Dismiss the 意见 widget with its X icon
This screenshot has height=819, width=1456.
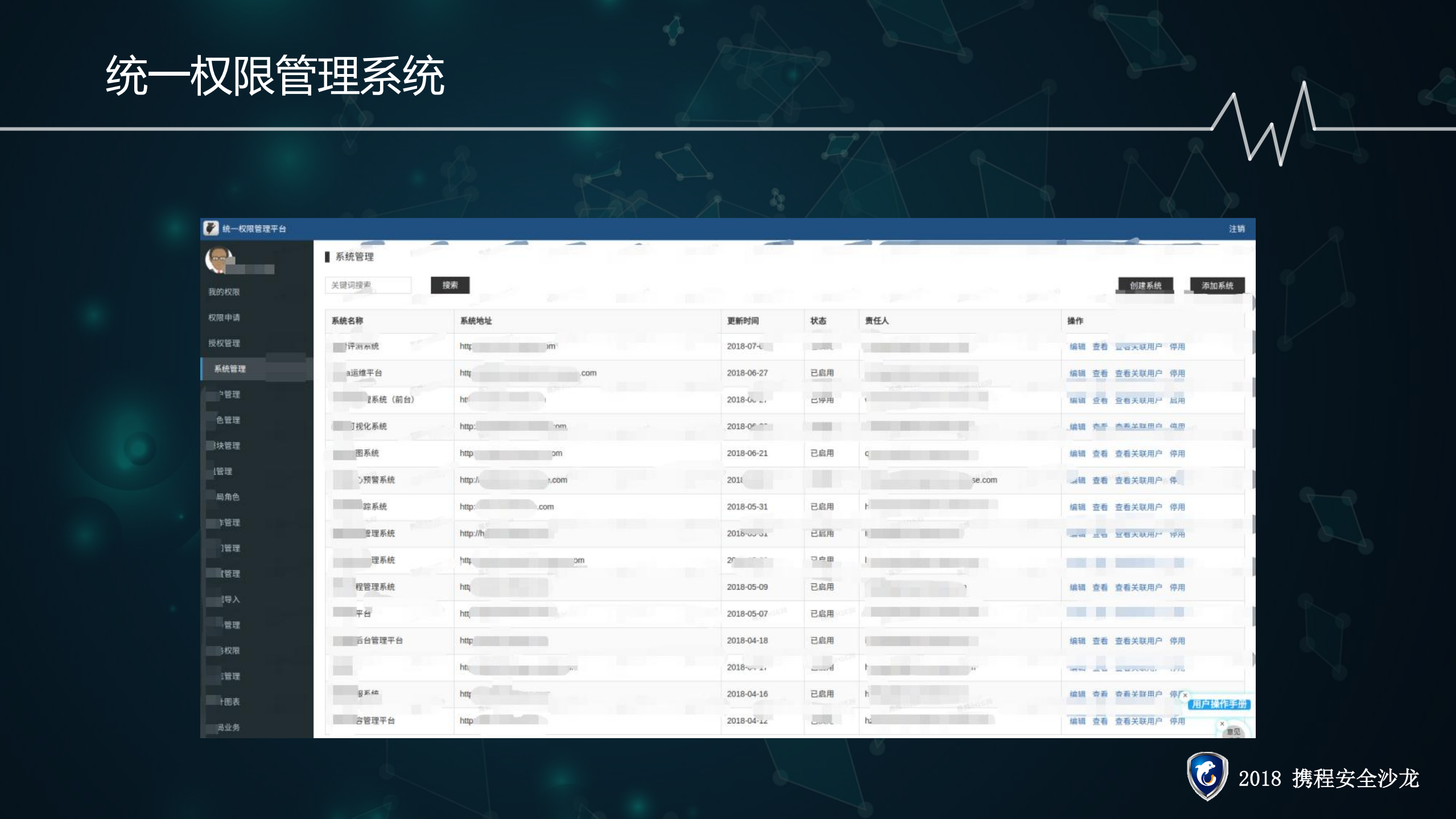tap(1222, 724)
